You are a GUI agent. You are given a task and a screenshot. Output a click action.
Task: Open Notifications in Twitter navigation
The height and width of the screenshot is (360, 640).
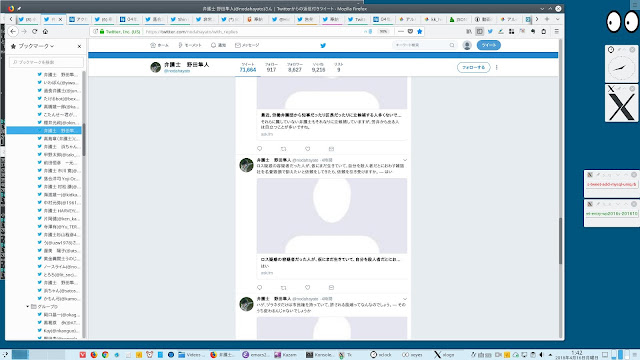[x=218, y=45]
